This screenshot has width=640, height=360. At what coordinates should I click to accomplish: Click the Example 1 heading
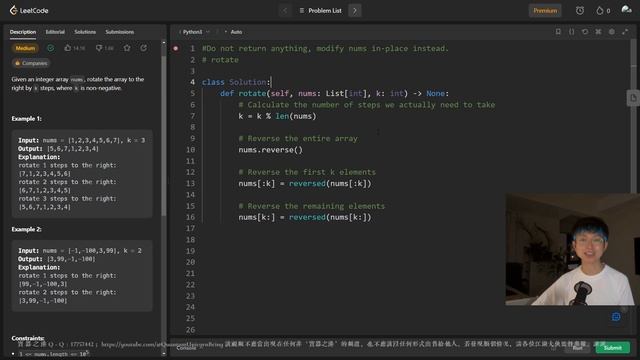click(x=27, y=119)
